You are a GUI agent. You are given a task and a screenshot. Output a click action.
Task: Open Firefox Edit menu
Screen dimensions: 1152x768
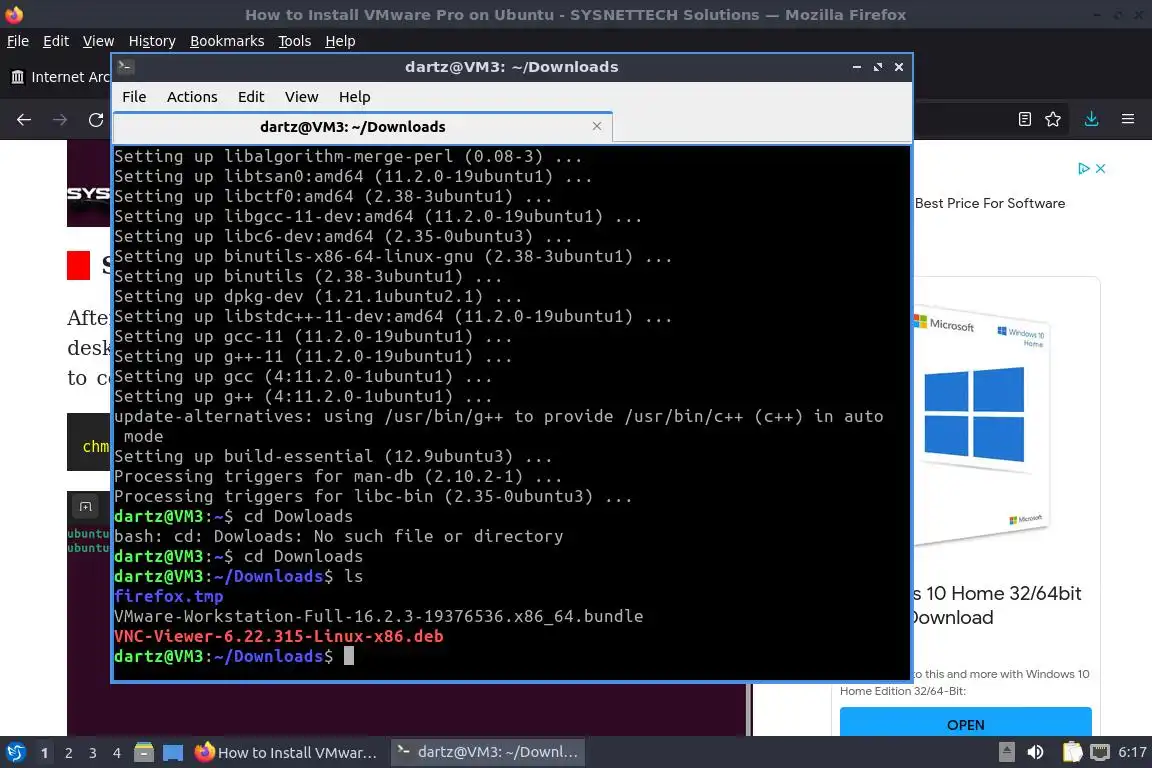tap(56, 41)
